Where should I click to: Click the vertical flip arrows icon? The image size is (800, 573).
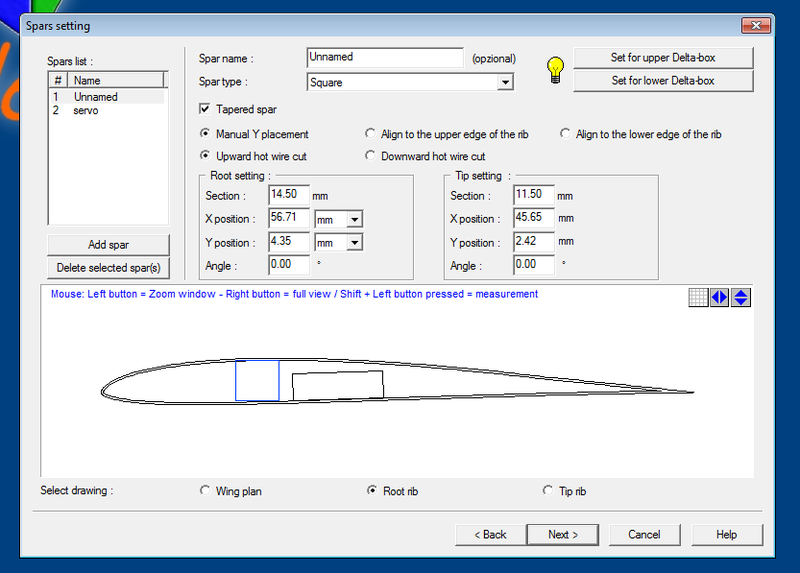pos(741,297)
